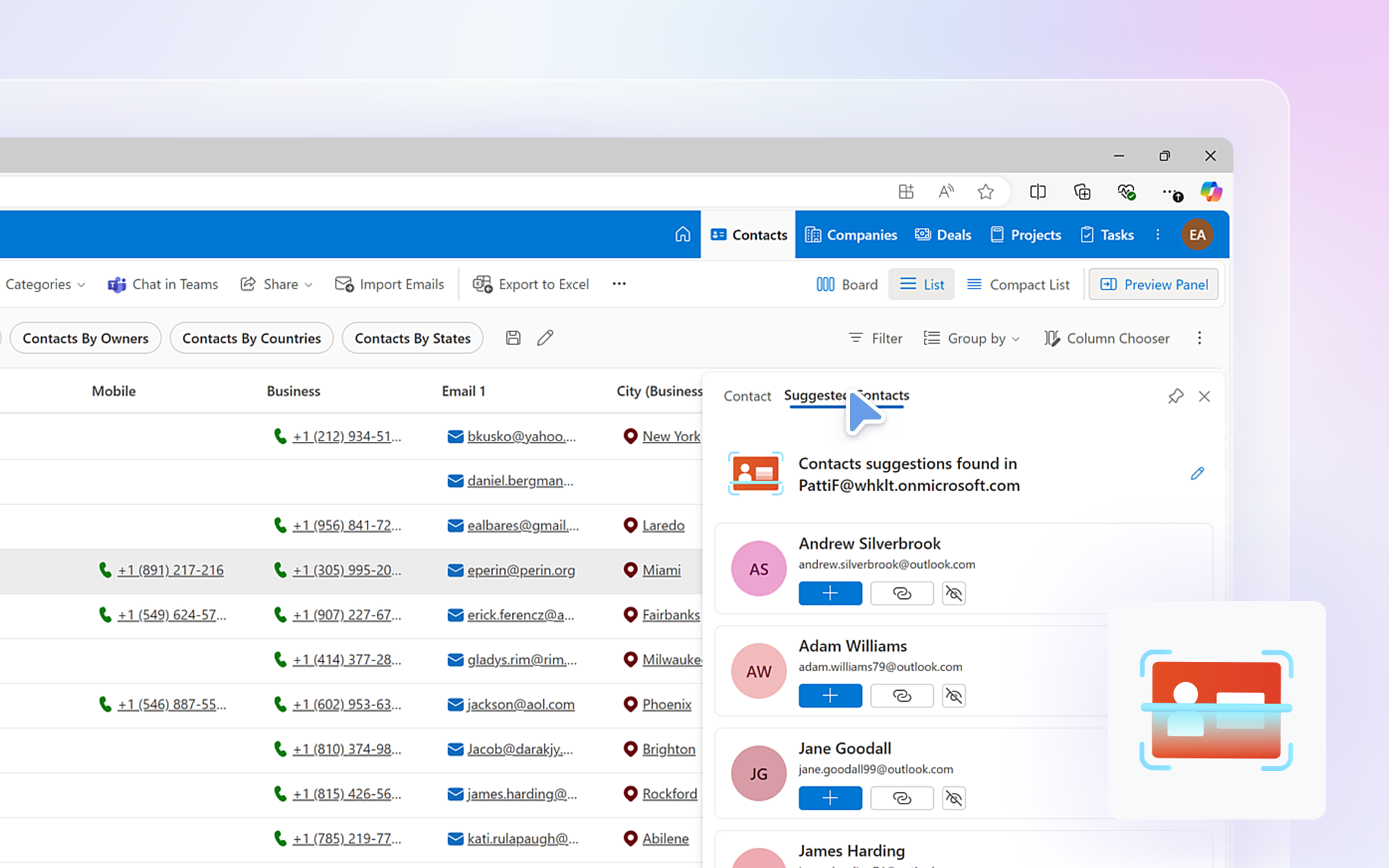This screenshot has height=868, width=1389.
Task: Go to the Deals tab
Action: (943, 234)
